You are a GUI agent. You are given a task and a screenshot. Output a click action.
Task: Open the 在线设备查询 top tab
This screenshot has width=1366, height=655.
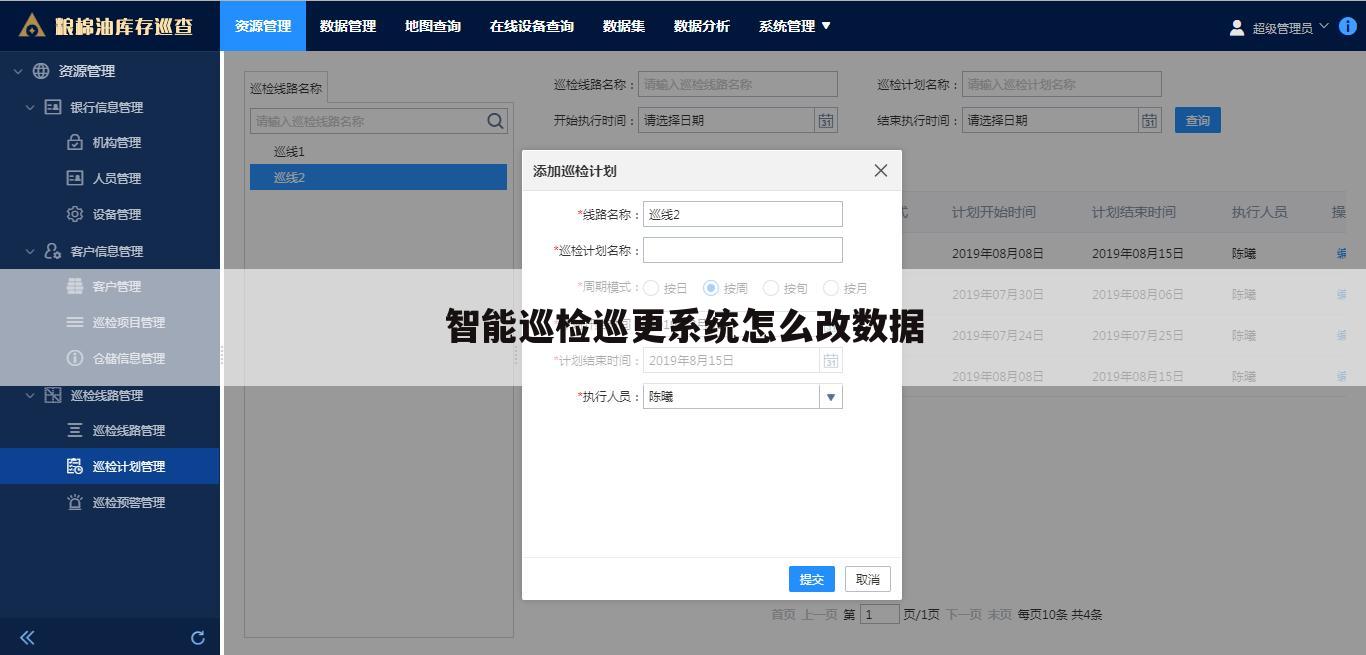point(532,26)
